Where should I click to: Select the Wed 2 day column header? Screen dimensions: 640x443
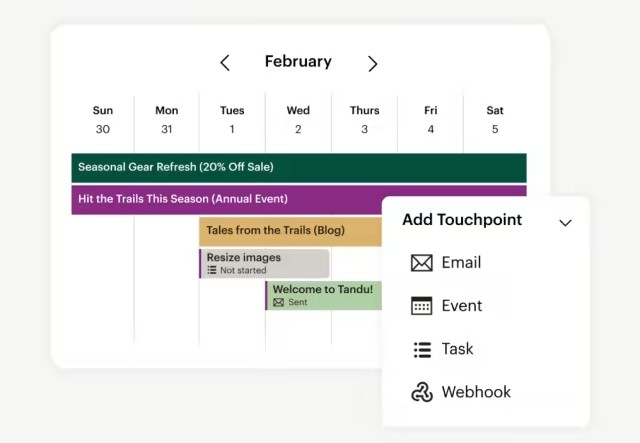tap(298, 119)
